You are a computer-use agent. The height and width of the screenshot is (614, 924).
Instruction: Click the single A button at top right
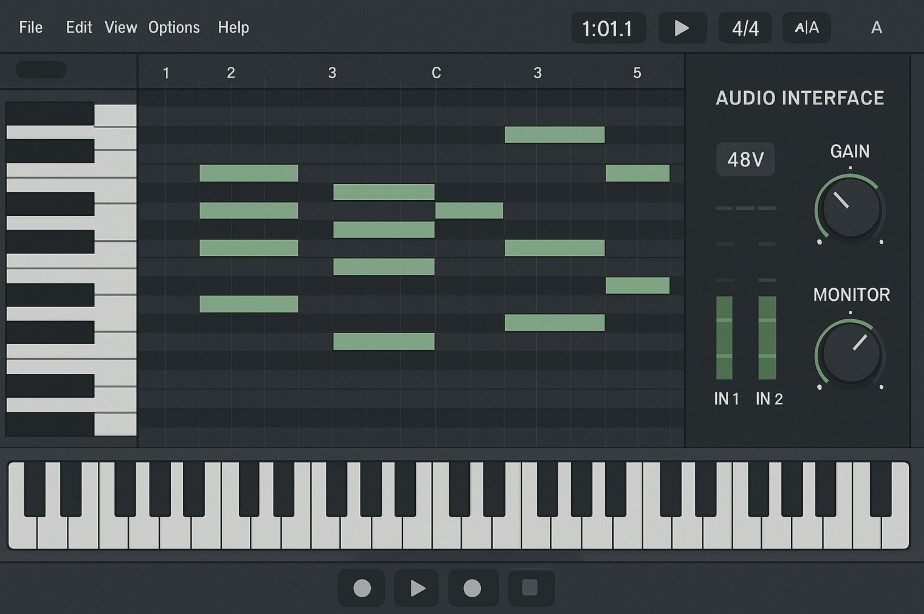(x=876, y=28)
